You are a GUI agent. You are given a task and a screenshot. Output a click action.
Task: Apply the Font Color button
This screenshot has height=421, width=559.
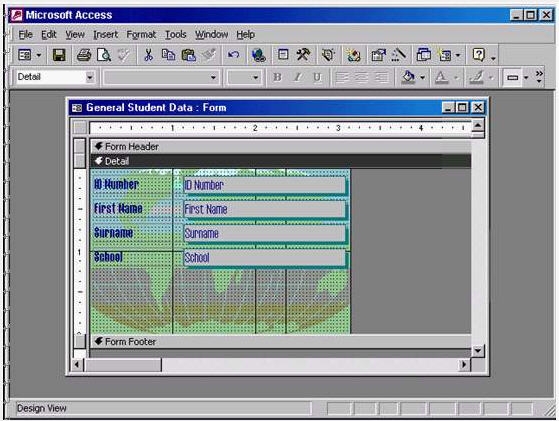click(441, 77)
